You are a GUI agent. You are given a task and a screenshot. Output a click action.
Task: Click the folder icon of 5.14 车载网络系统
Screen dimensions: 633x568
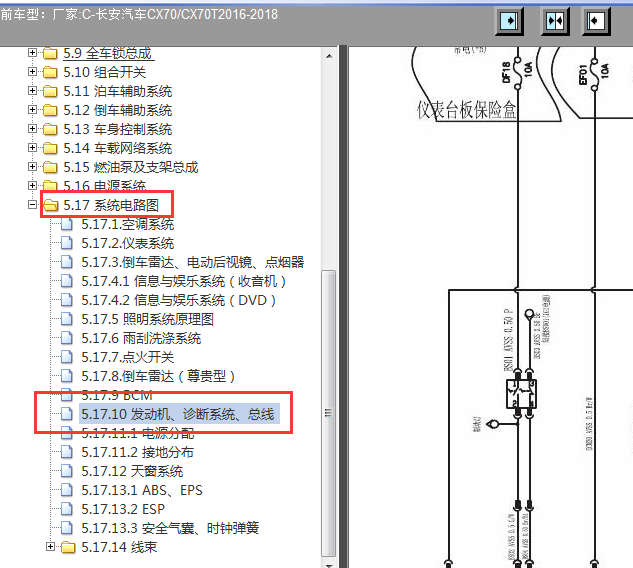[x=50, y=148]
